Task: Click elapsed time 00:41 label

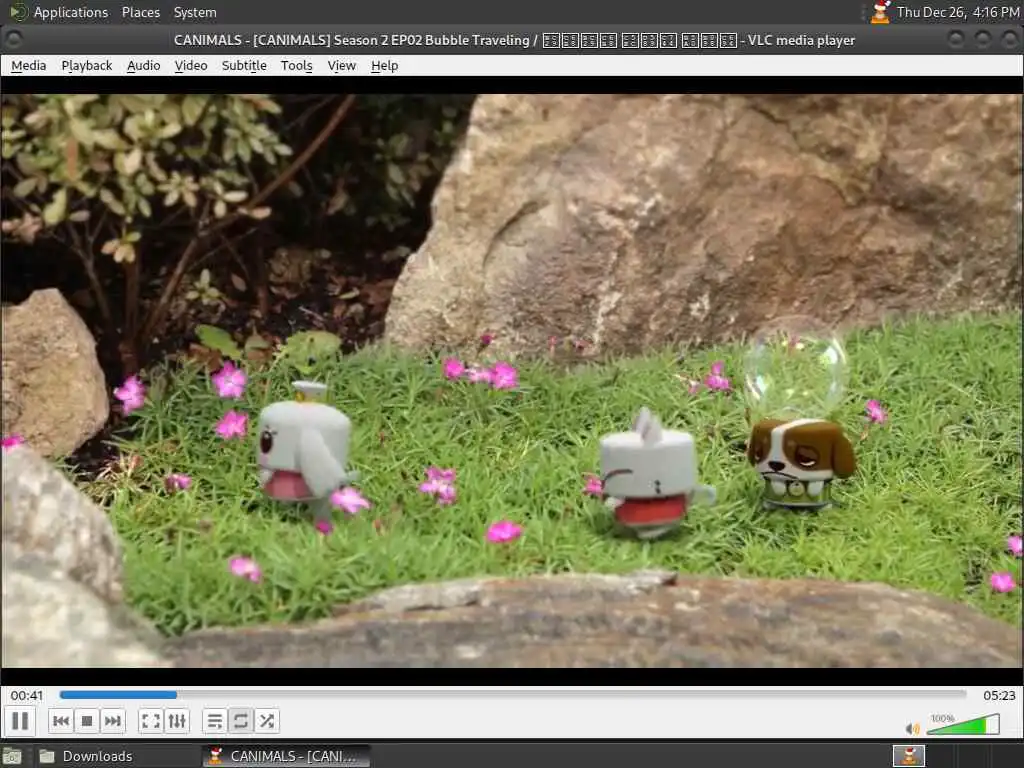Action: pos(27,696)
